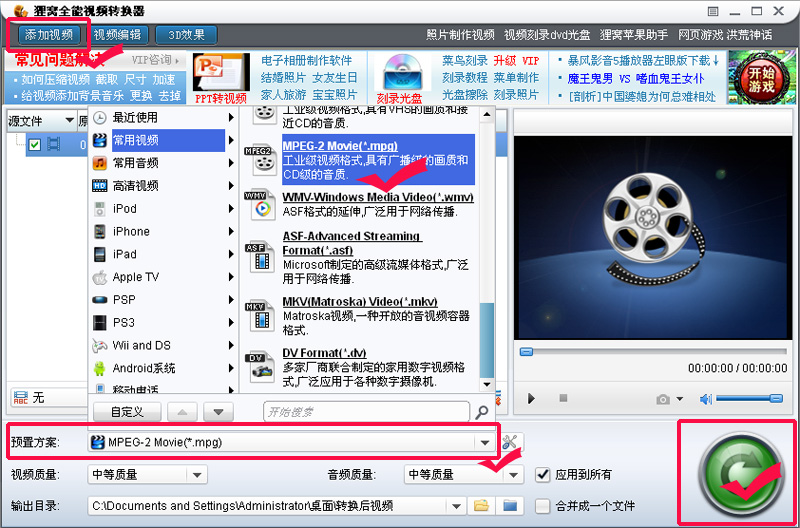800x528 pixels.
Task: Click the 常用音频 music note icon
Action: point(99,163)
